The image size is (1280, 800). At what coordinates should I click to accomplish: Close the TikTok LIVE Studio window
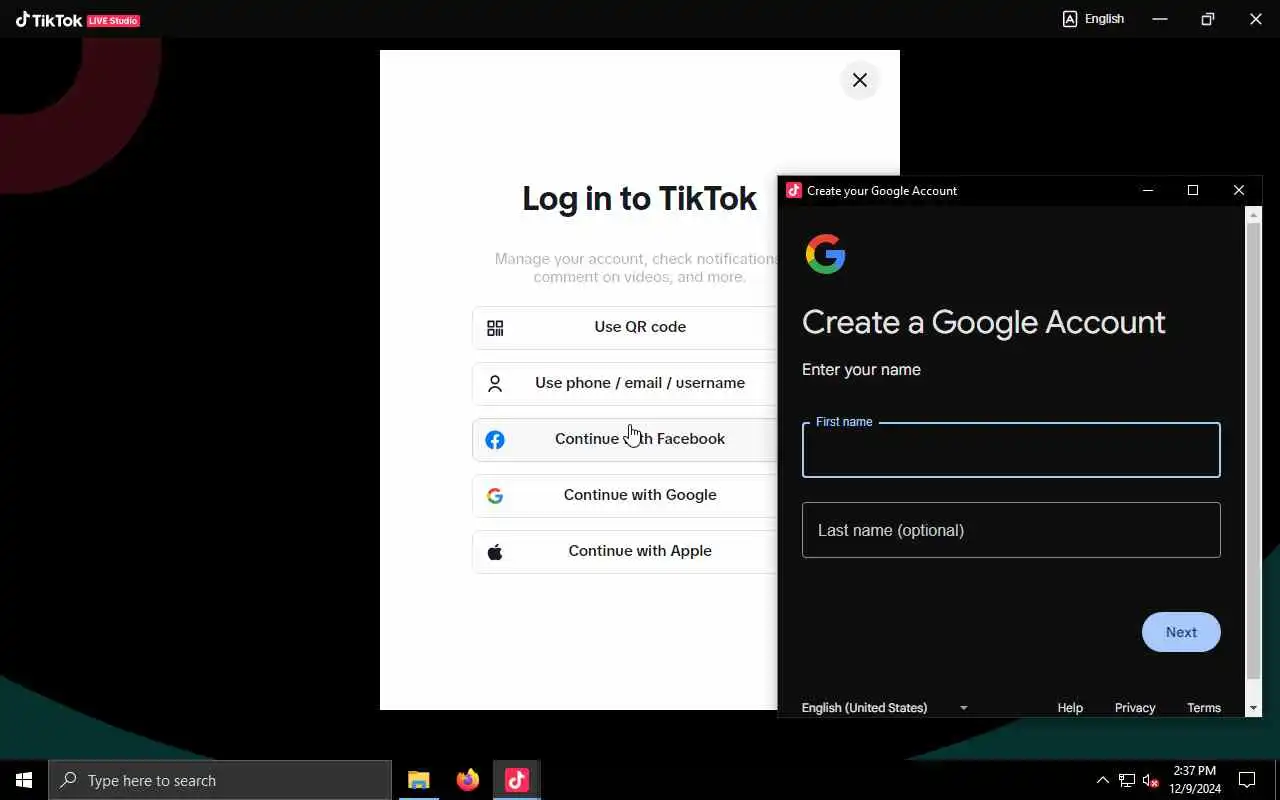pos(1256,19)
